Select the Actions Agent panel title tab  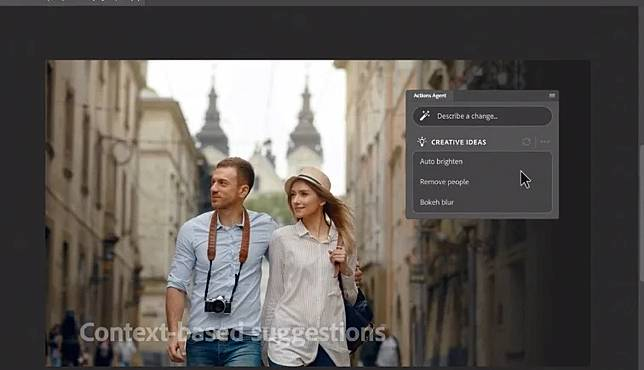point(430,96)
